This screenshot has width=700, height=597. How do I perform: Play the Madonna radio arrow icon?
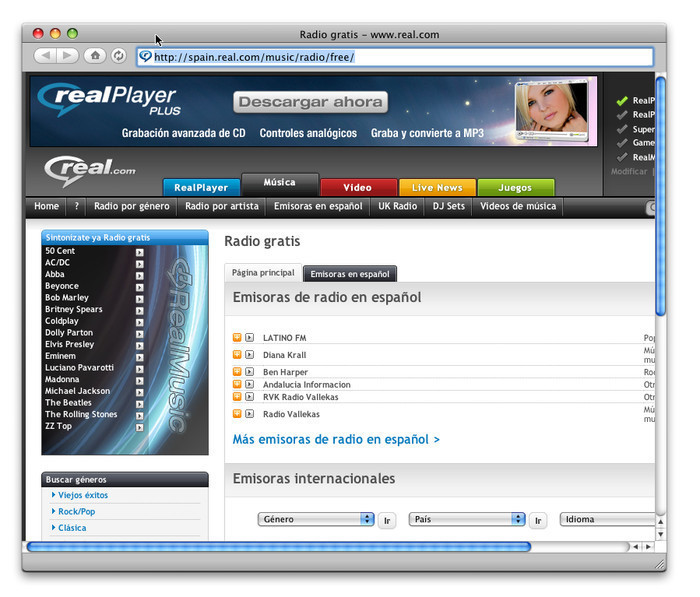tap(140, 380)
